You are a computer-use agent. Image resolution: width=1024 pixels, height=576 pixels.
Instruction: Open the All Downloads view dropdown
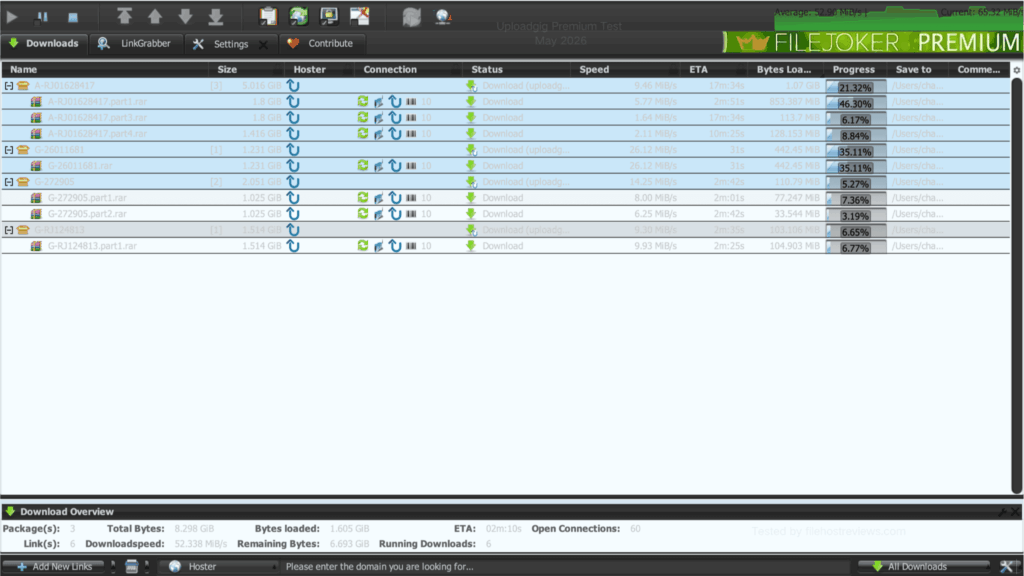(925, 566)
